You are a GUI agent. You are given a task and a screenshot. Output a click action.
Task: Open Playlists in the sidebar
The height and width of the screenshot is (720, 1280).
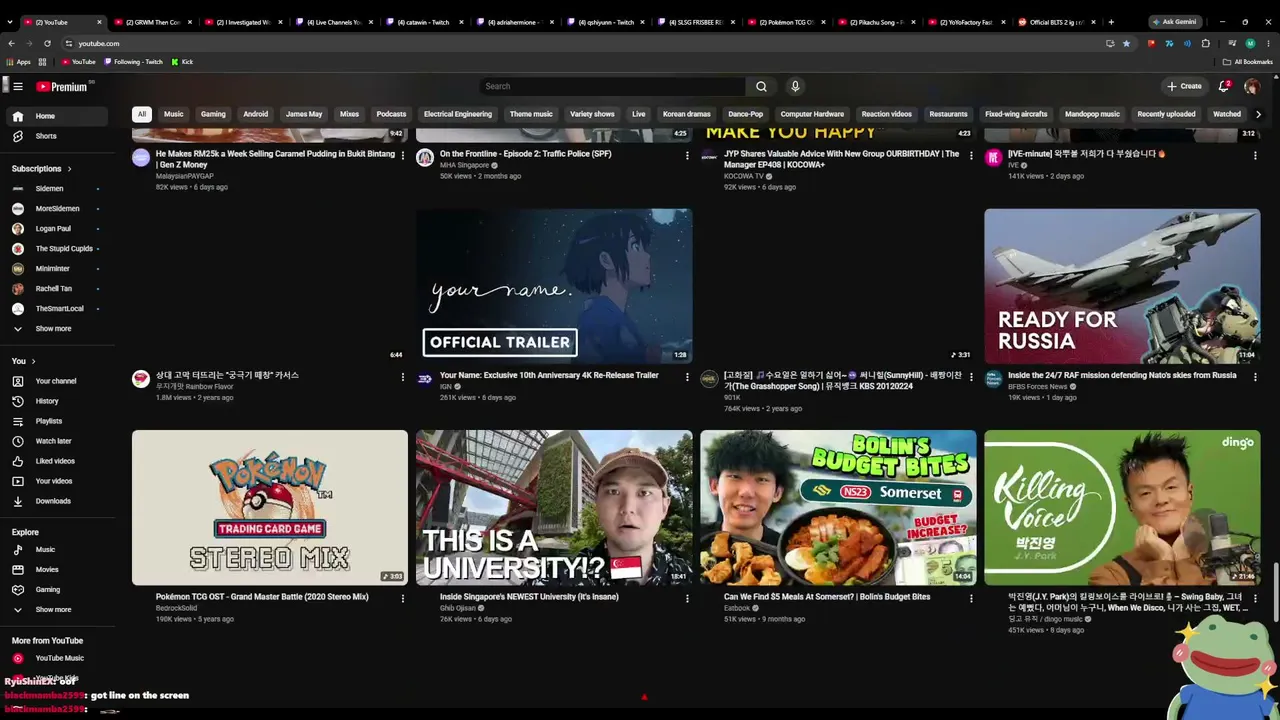[x=56, y=421]
